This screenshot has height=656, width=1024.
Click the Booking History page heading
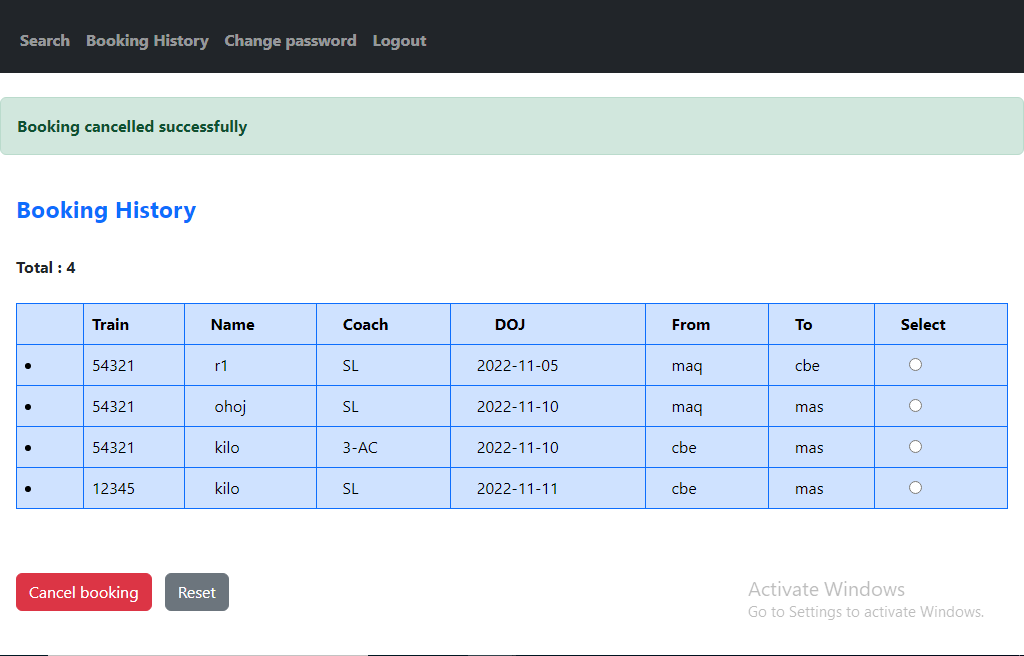(x=106, y=210)
